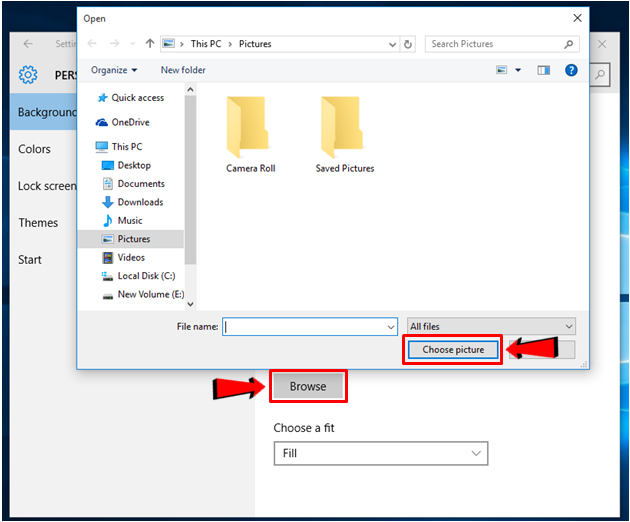Click the Browse button in Settings
Viewport: 630px width, 522px height.
point(308,386)
